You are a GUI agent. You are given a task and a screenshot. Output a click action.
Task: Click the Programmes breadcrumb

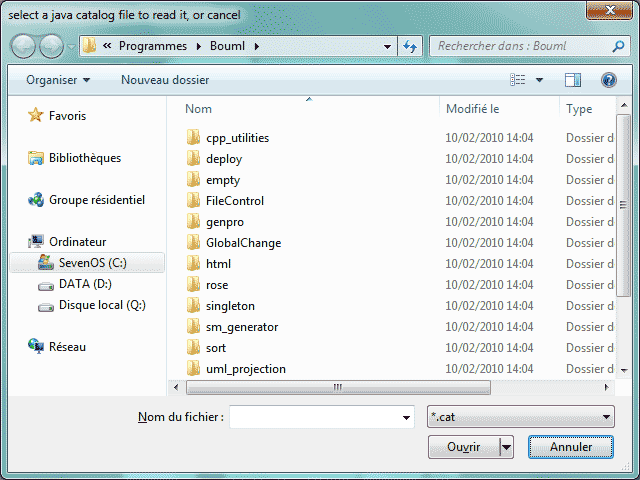tap(153, 46)
